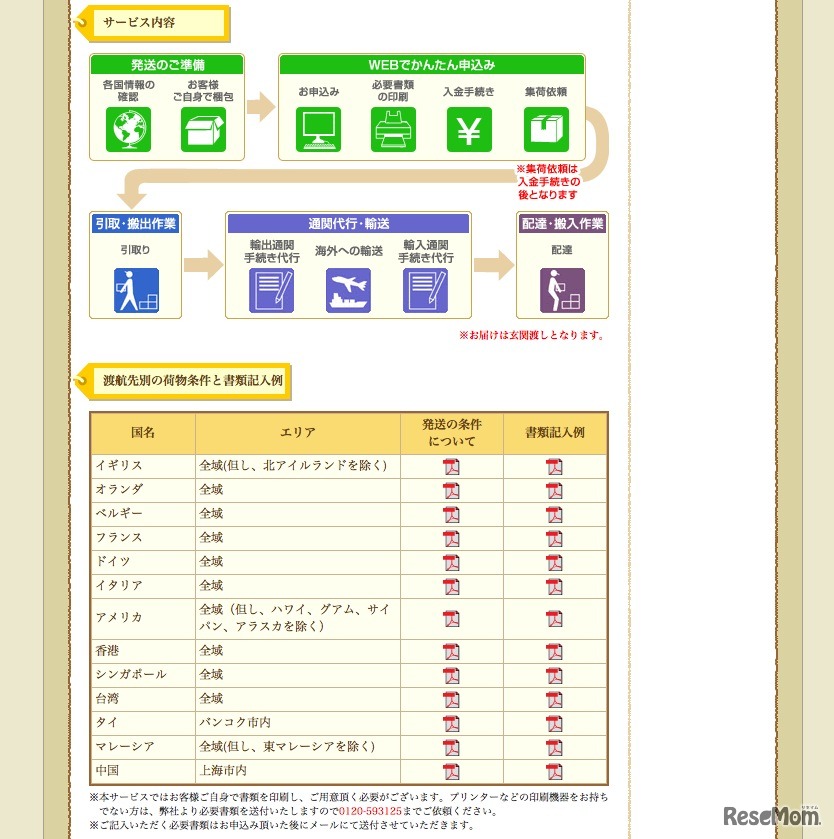Click the printer icon under 必要書類の印刷
The image size is (834, 839).
pyautogui.click(x=393, y=129)
